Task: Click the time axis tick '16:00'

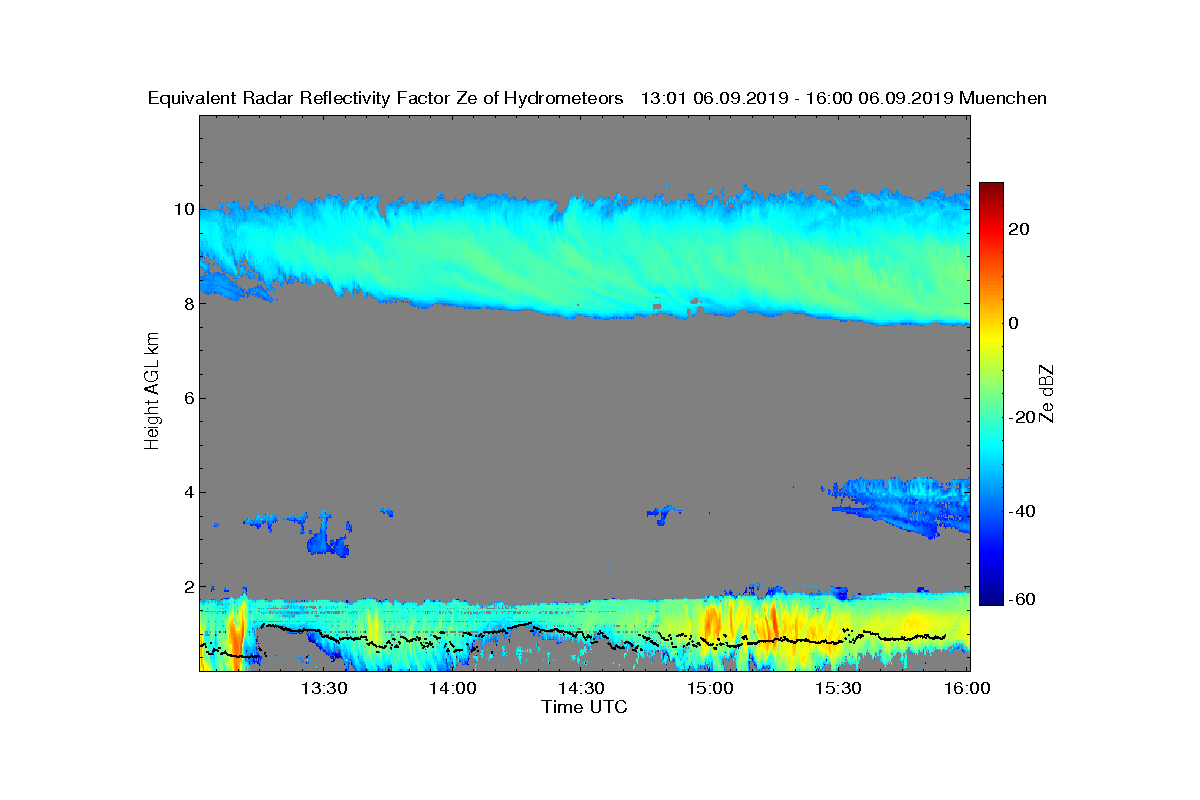Action: point(969,688)
